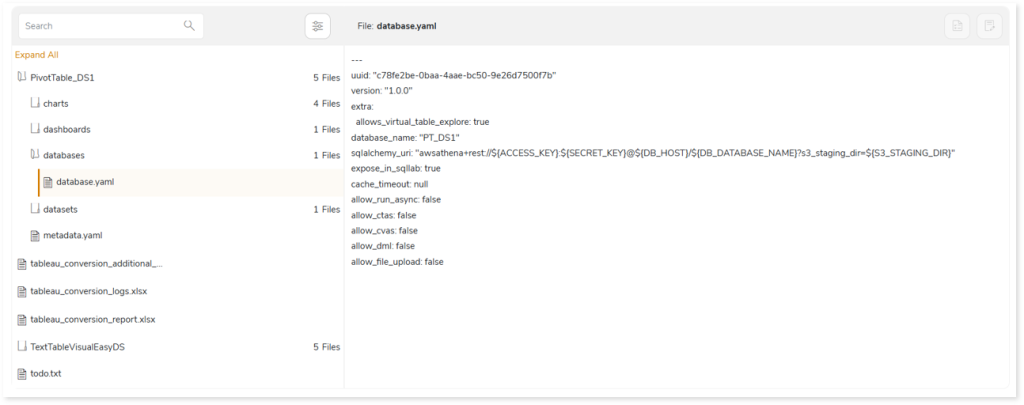Click the file icon beside tableau_conversion_report.xlsx
The height and width of the screenshot is (405, 1024).
point(22,320)
